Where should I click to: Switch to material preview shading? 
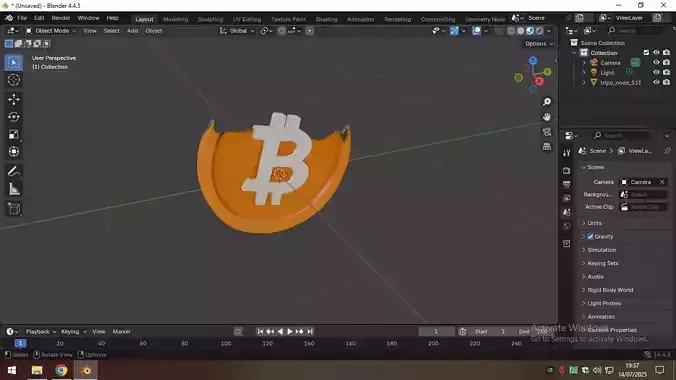pos(530,31)
